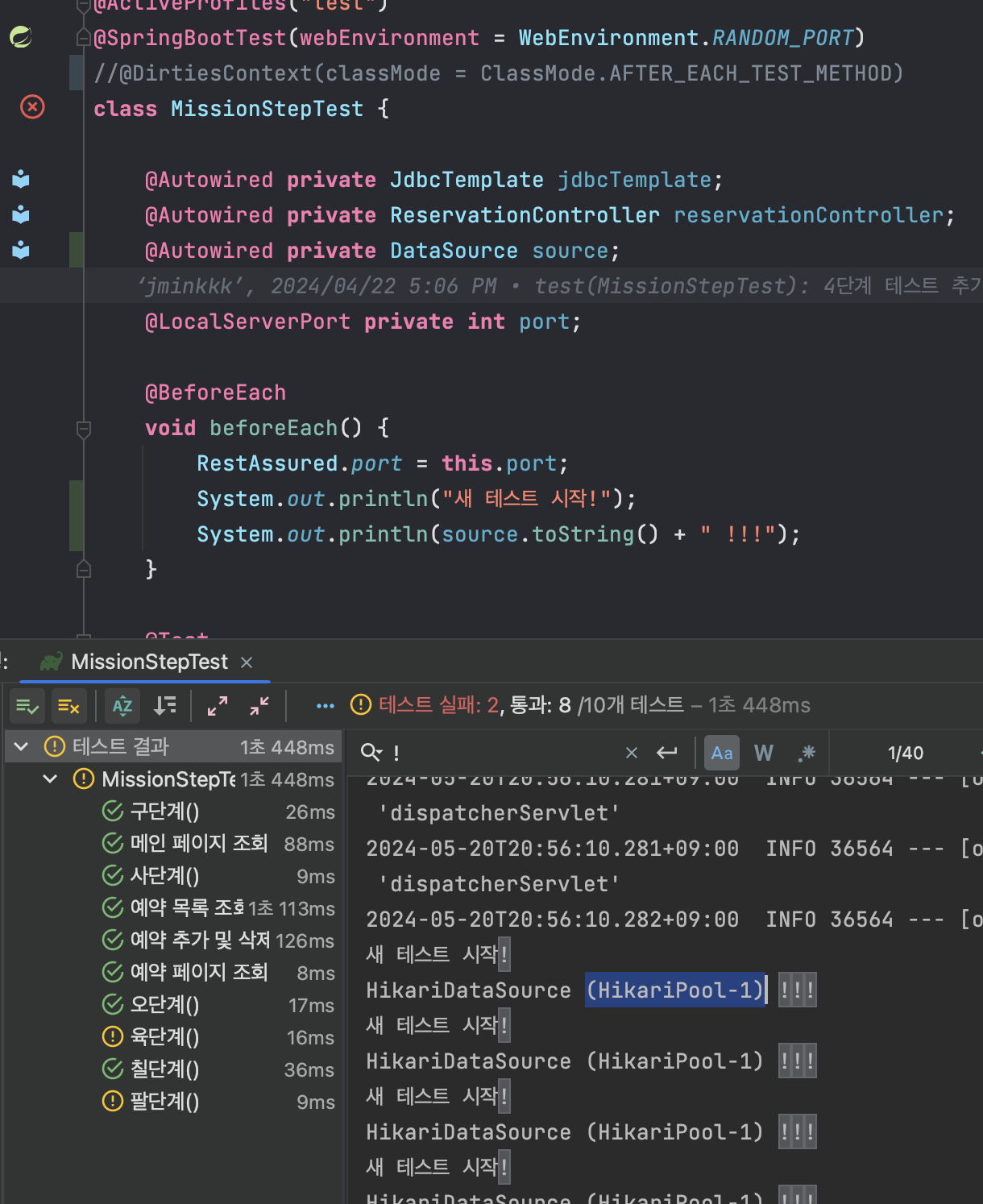Click the fold end marker of beforeEach

click(84, 570)
